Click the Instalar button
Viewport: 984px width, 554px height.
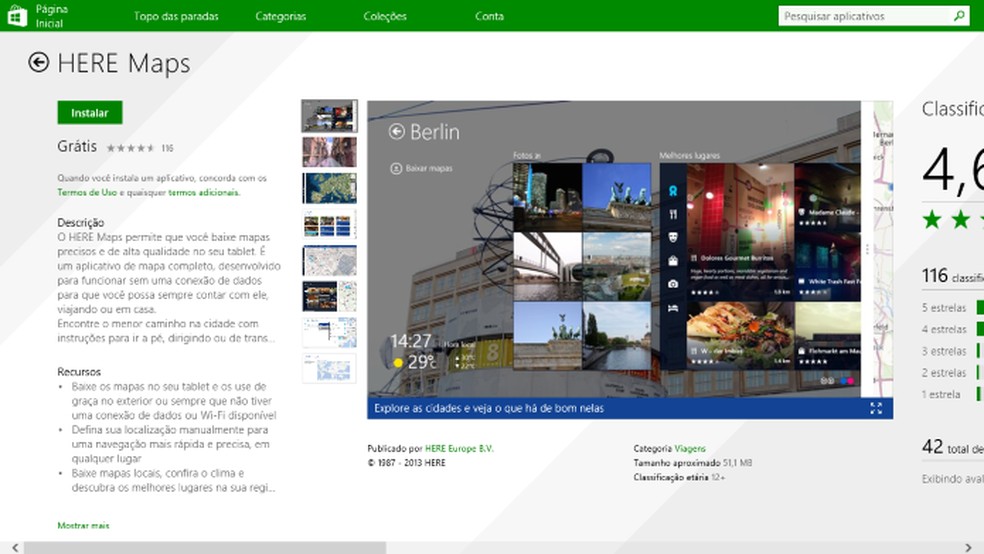[x=90, y=113]
